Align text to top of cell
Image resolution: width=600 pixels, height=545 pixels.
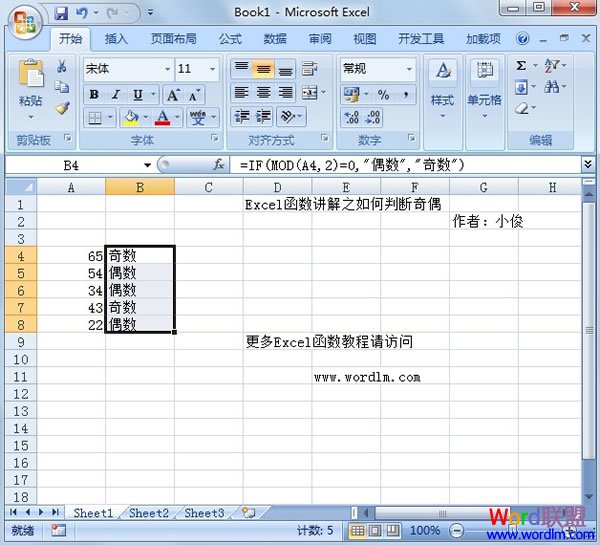241,69
